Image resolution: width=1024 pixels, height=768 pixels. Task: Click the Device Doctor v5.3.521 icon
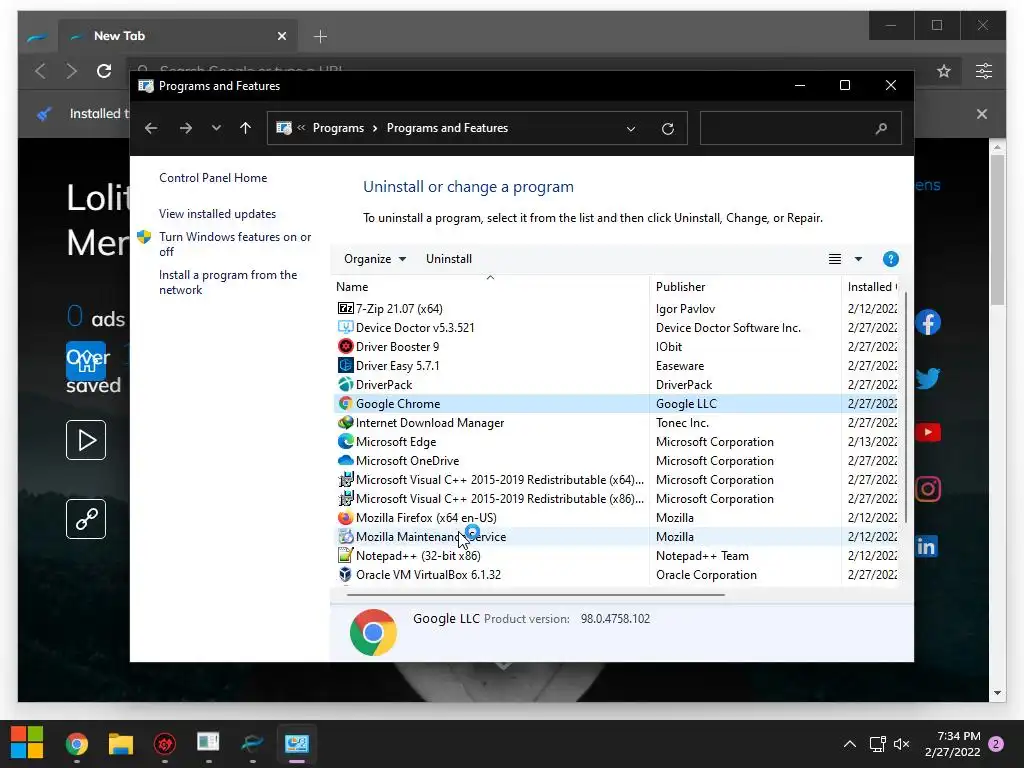point(345,327)
